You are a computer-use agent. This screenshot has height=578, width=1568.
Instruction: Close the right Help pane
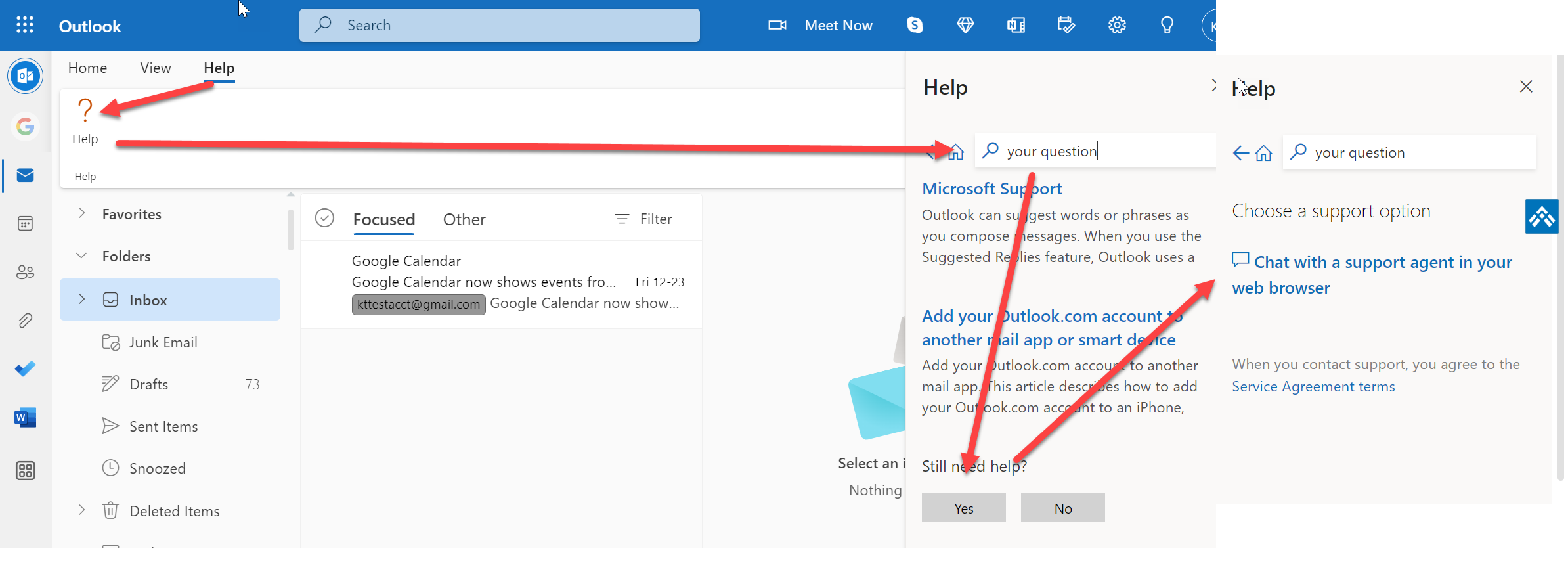(1526, 87)
